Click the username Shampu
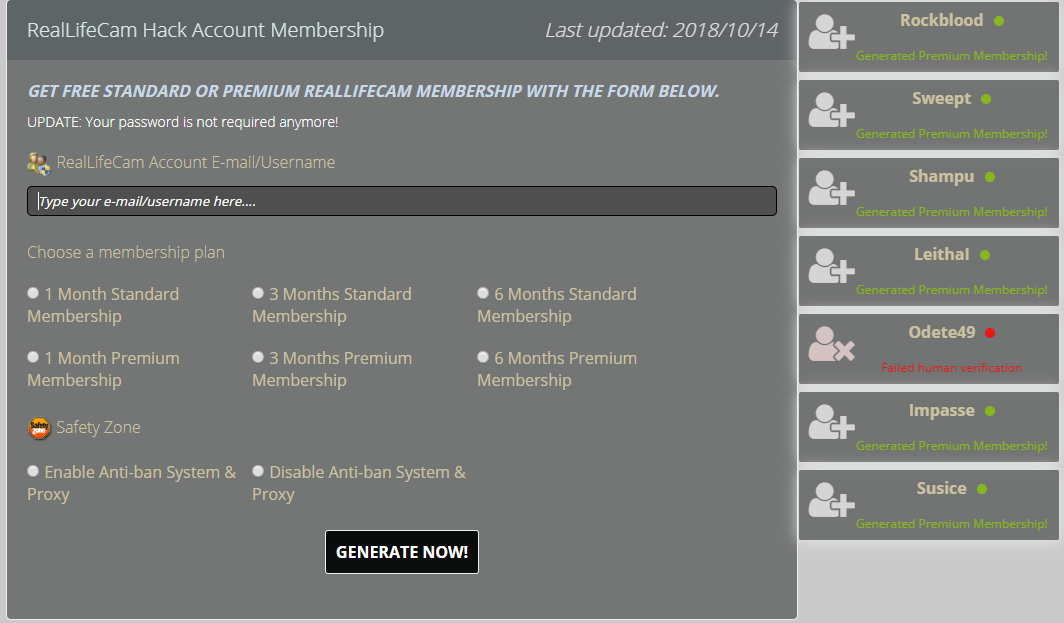This screenshot has width=1064, height=623. tap(941, 176)
